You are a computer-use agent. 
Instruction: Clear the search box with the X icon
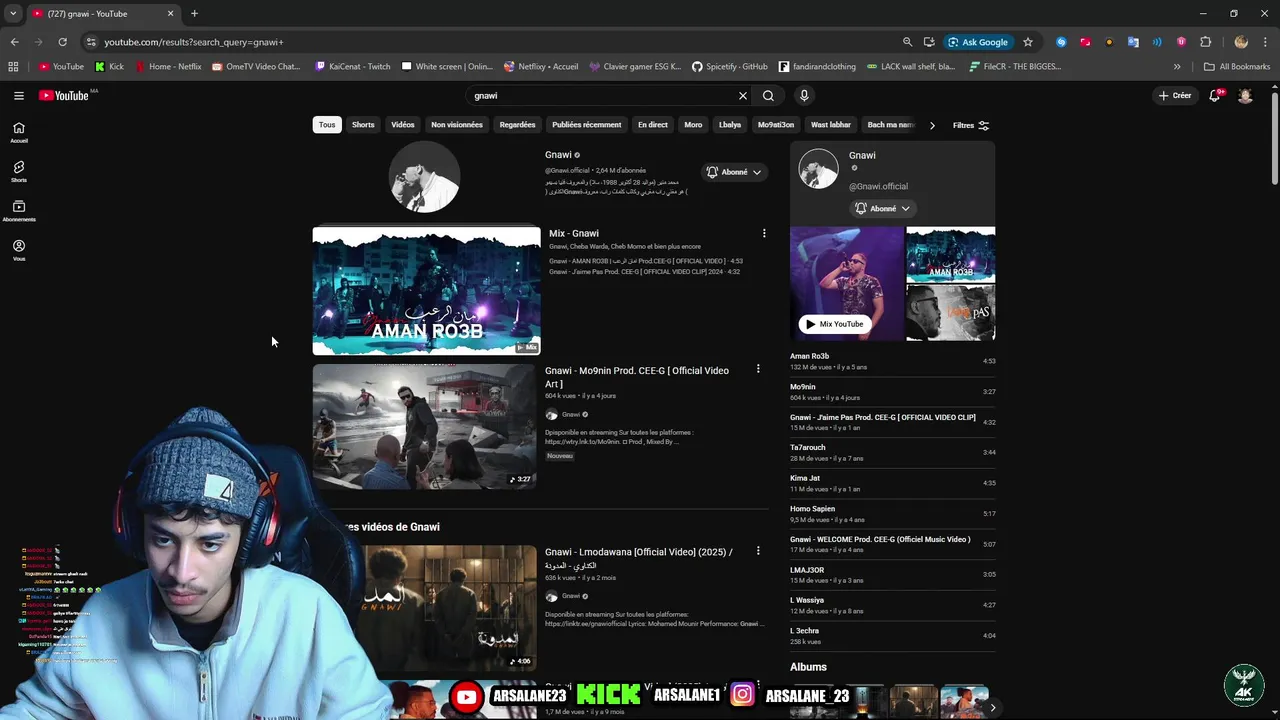pos(743,96)
